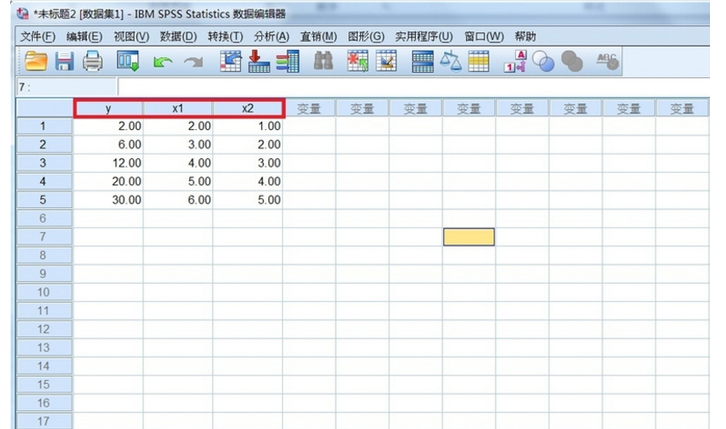Open the 实用程序(U) menu

click(x=424, y=37)
